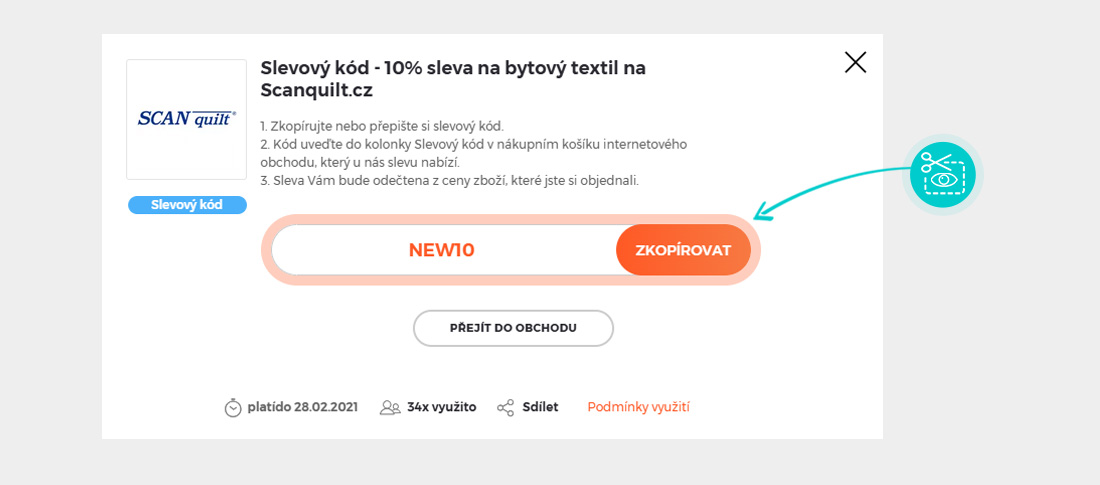This screenshot has height=485, width=1100.
Task: Click the stopwatch validity icon
Action: click(233, 407)
